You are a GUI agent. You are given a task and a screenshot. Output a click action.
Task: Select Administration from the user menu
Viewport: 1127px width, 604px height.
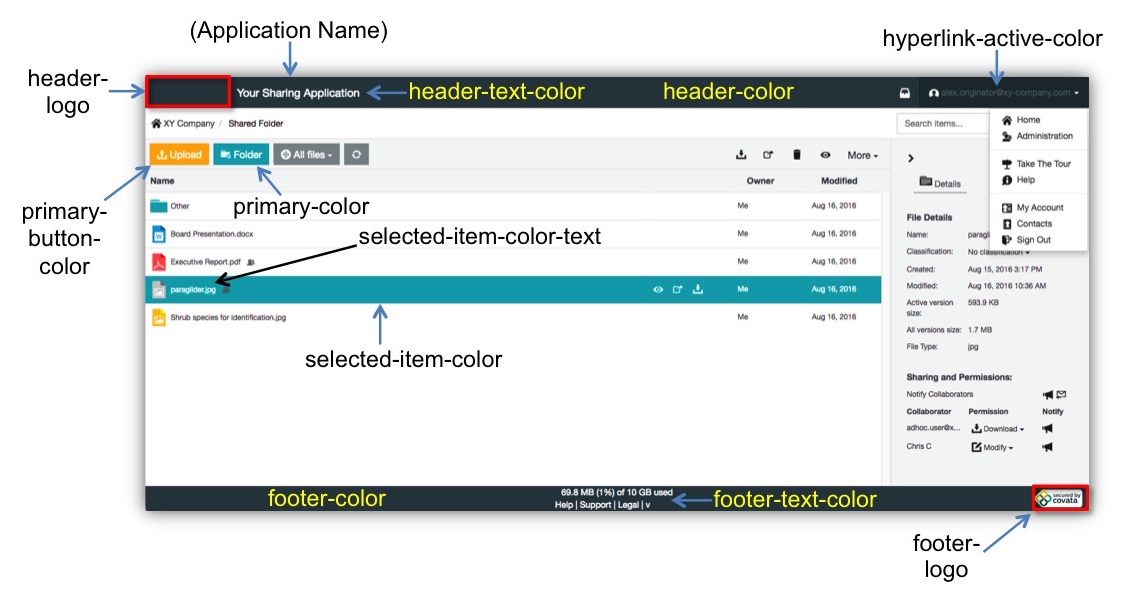tap(1043, 136)
